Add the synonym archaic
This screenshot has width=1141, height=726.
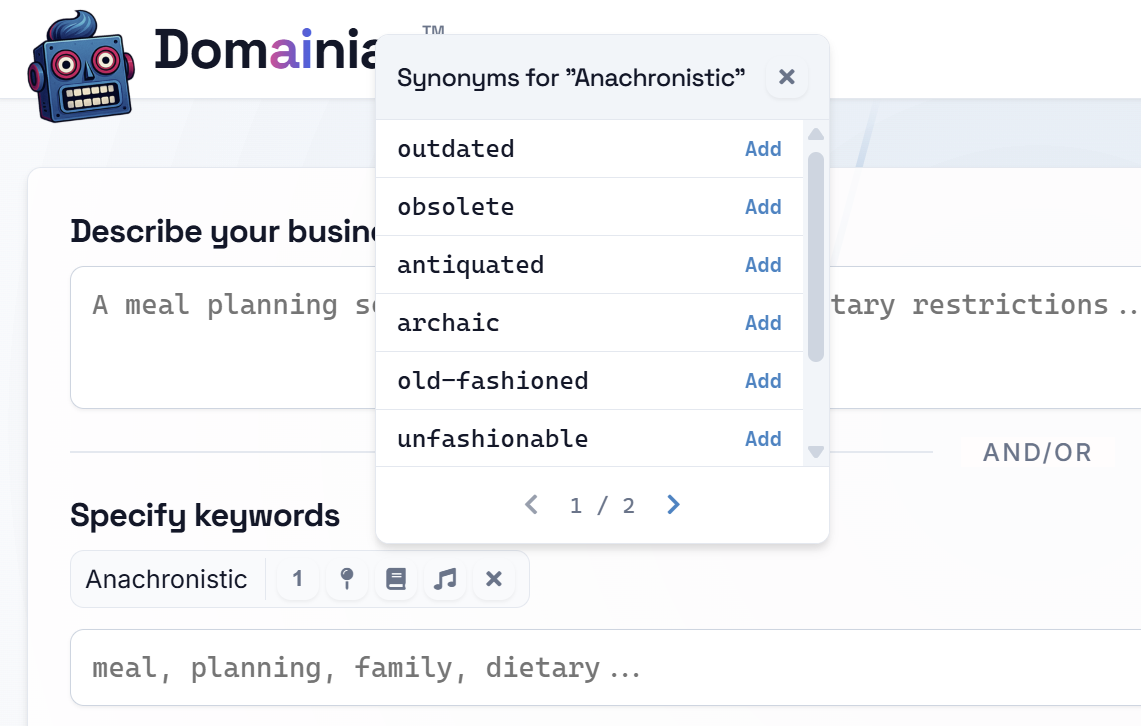[x=763, y=322]
